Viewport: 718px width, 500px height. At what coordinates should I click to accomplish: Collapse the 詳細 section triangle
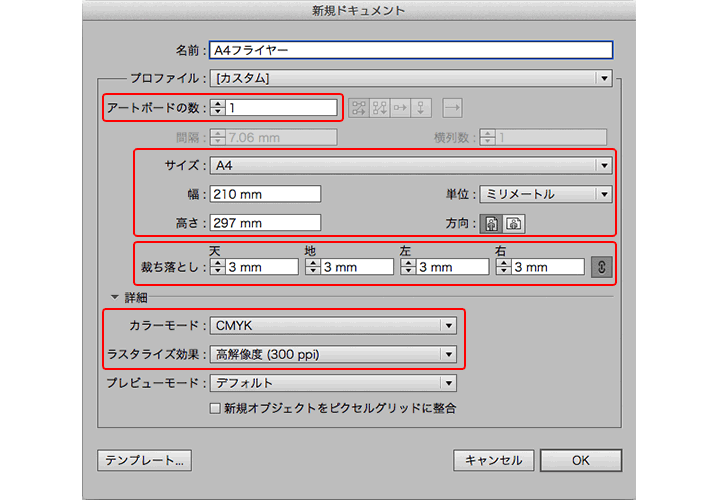[x=115, y=297]
